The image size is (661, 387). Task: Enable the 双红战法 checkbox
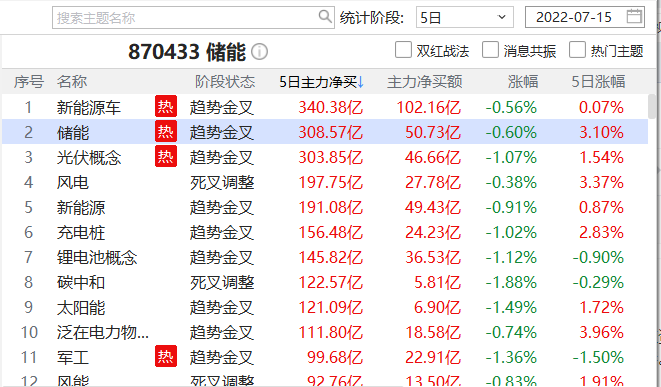tap(403, 50)
